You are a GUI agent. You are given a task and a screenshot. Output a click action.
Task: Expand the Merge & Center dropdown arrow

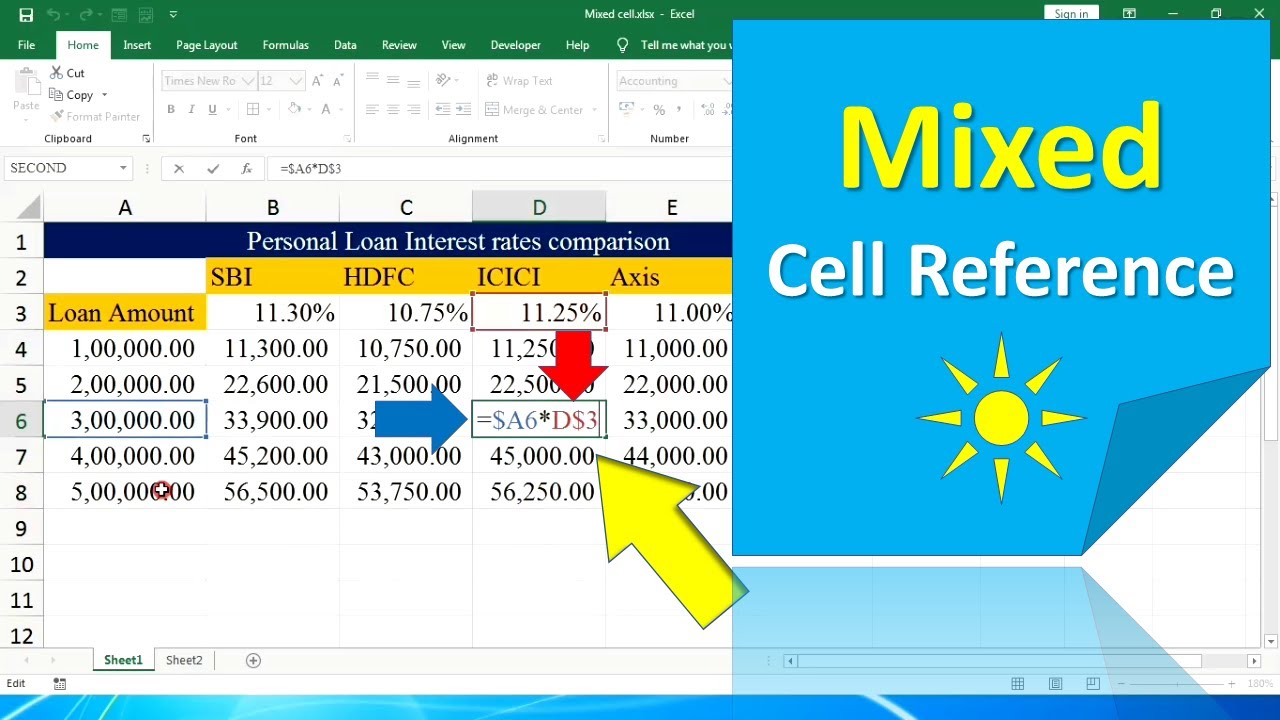coord(594,110)
